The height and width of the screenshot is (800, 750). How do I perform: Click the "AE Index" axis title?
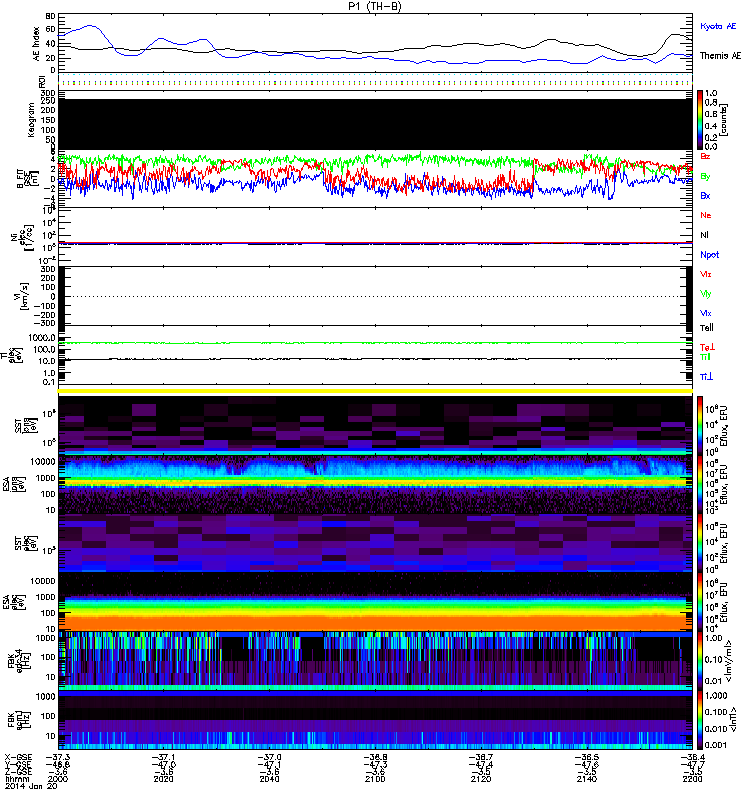pyautogui.click(x=36, y=44)
